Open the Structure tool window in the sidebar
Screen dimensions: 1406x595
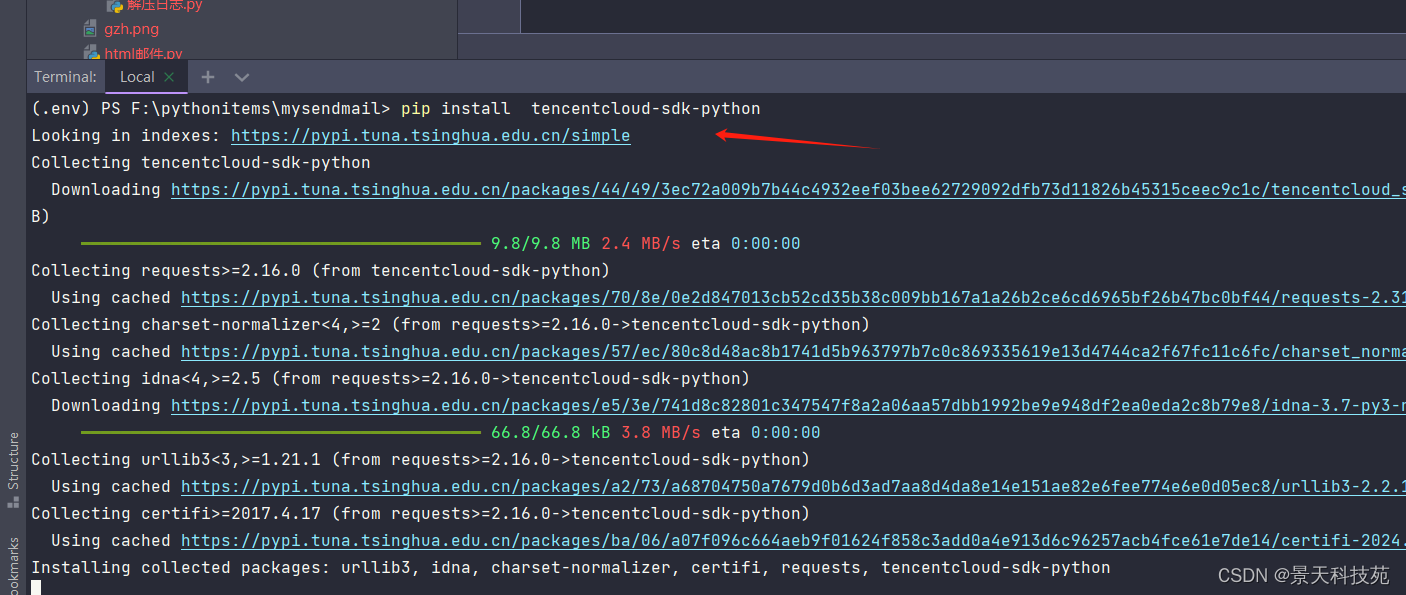point(13,460)
